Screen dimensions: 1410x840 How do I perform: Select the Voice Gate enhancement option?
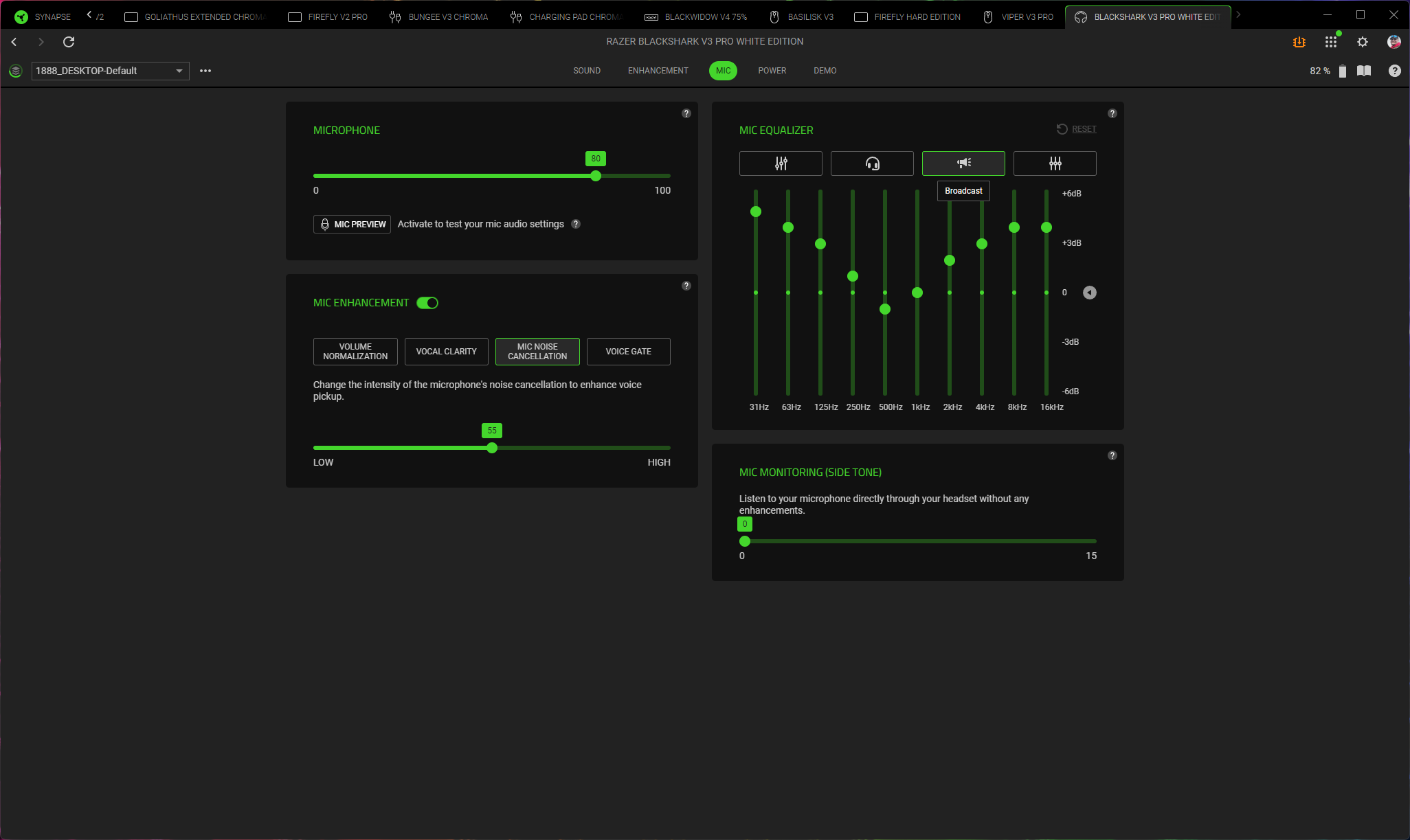[x=628, y=352]
